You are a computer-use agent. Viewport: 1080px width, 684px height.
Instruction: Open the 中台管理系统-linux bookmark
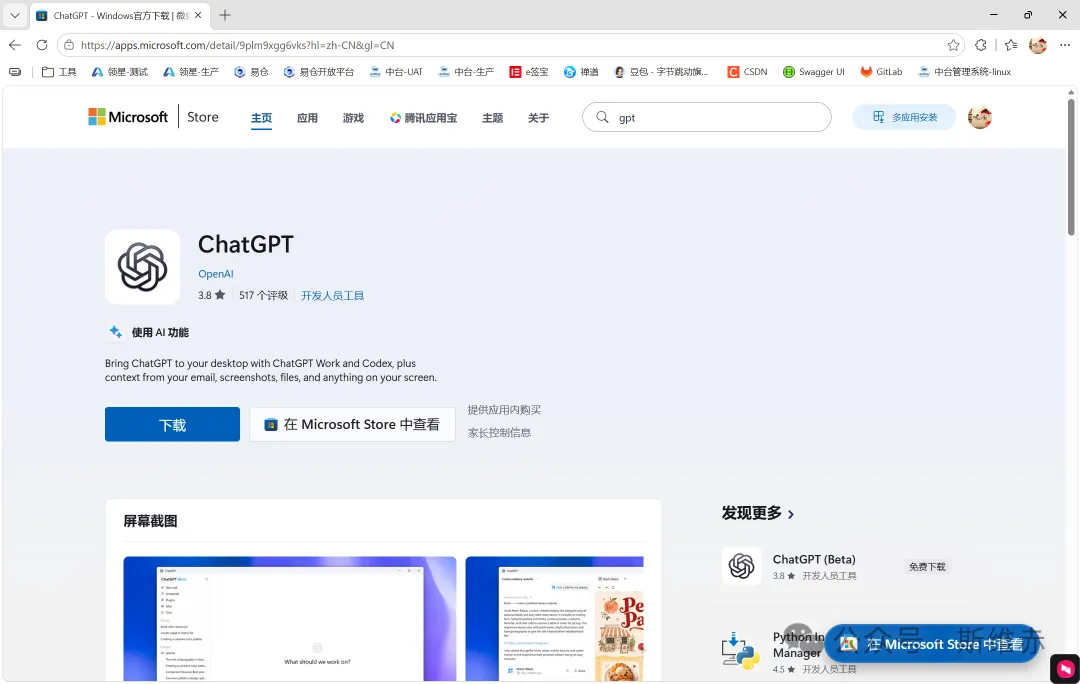[x=964, y=72]
